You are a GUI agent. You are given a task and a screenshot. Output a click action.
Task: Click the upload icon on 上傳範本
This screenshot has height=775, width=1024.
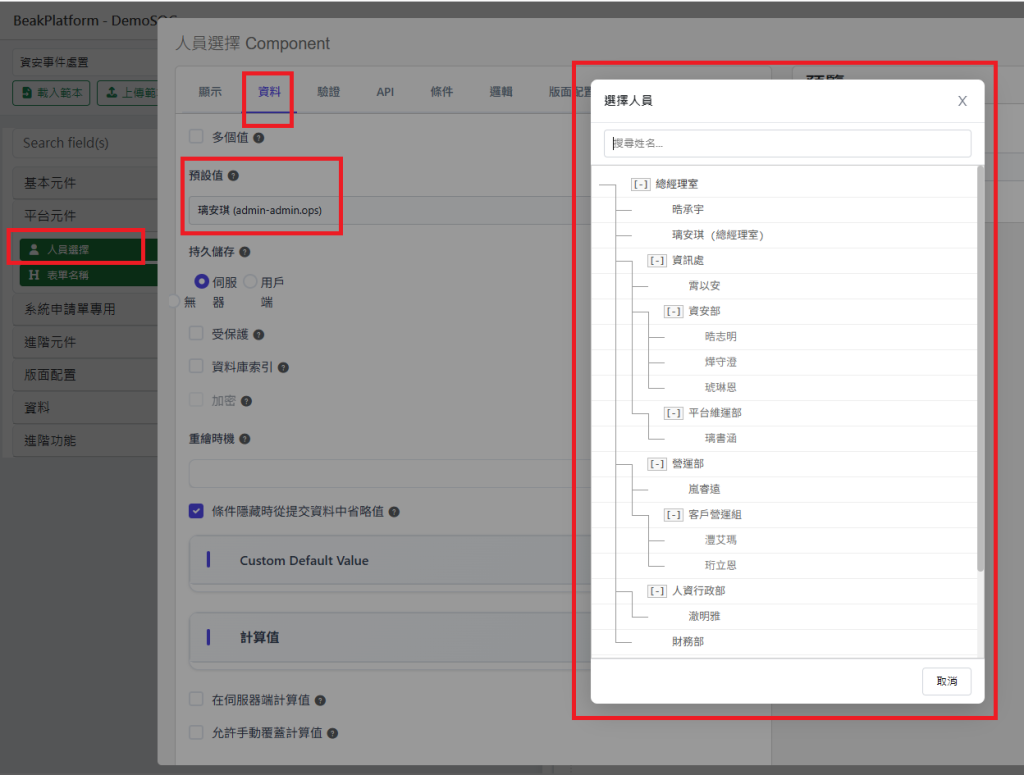point(112,93)
